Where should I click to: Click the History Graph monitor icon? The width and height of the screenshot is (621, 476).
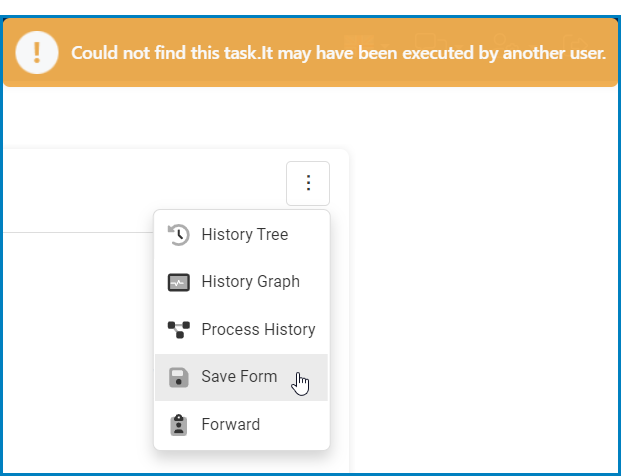click(179, 282)
